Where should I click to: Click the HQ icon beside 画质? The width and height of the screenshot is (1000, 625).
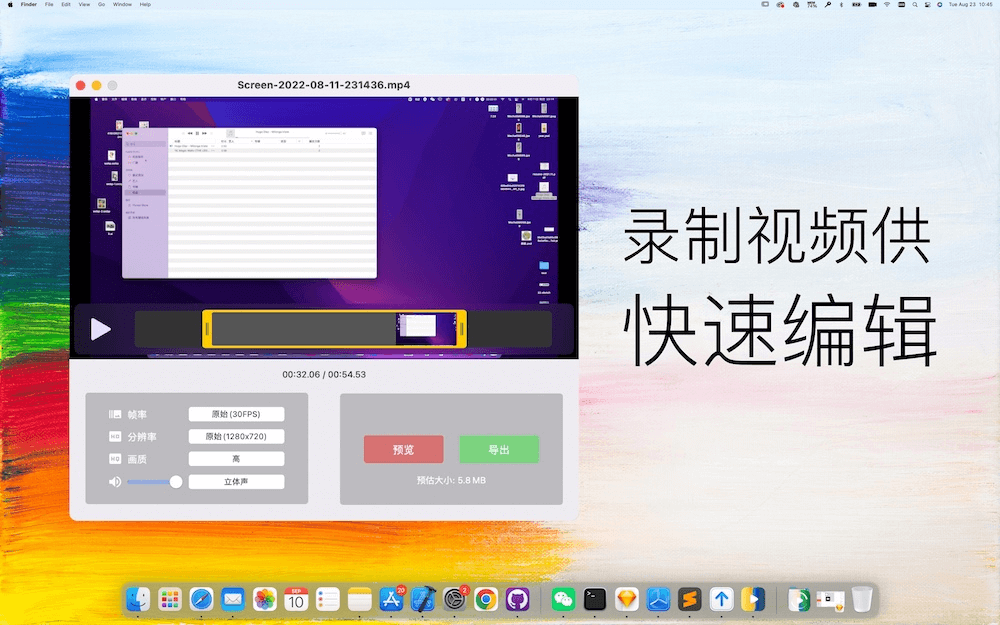point(117,458)
